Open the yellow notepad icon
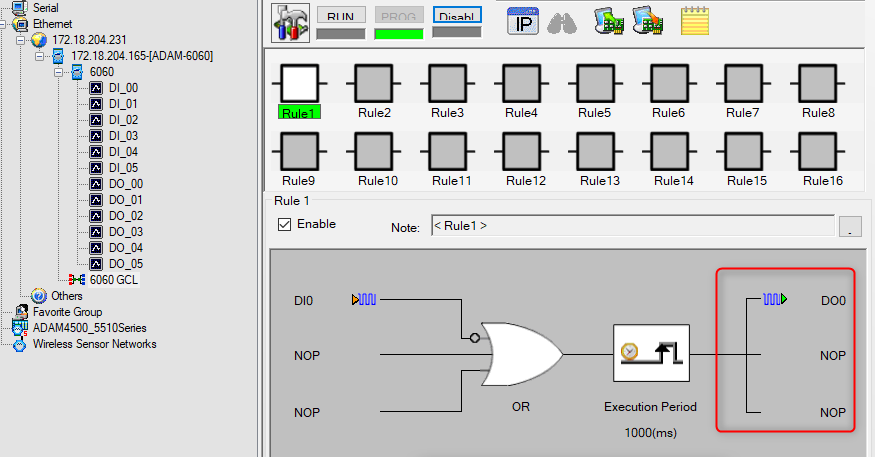Image resolution: width=875 pixels, height=457 pixels. click(695, 22)
